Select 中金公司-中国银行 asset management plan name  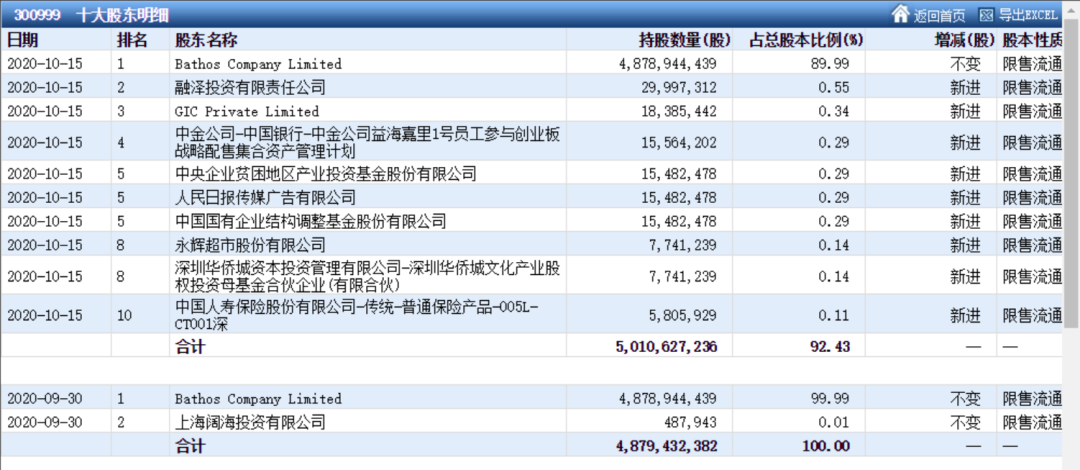pos(367,143)
